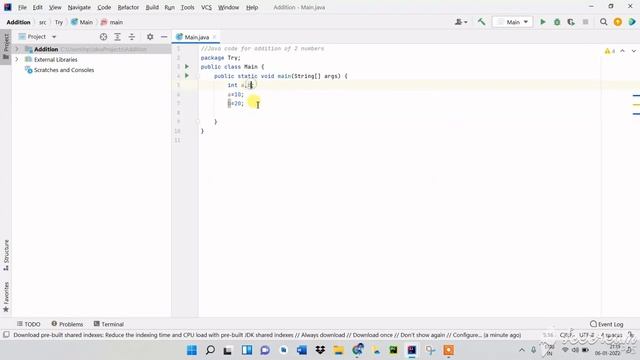Click run gutter arrow beside class Main
Viewport: 640px width, 360px height.
pyautogui.click(x=187, y=67)
